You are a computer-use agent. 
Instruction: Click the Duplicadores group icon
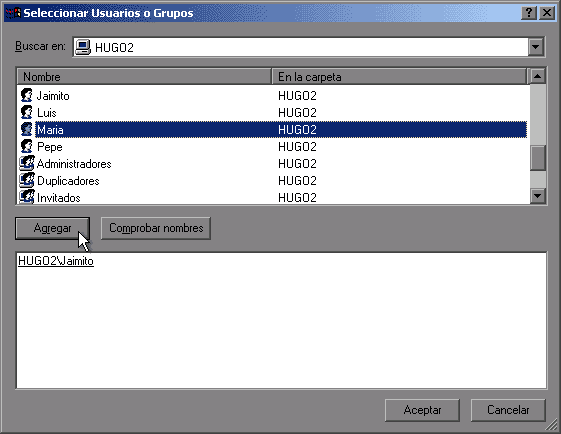pos(27,180)
